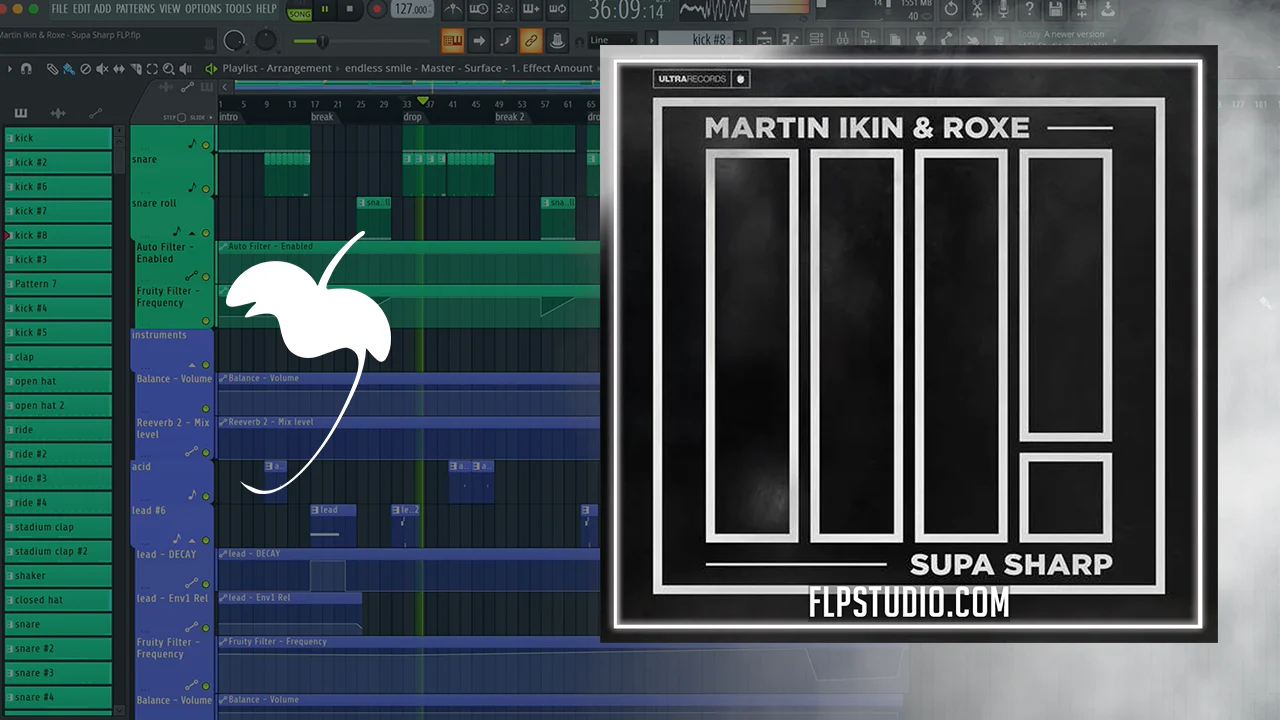This screenshot has width=1280, height=720.
Task: Open the TOOLS menu
Action: tap(238, 9)
